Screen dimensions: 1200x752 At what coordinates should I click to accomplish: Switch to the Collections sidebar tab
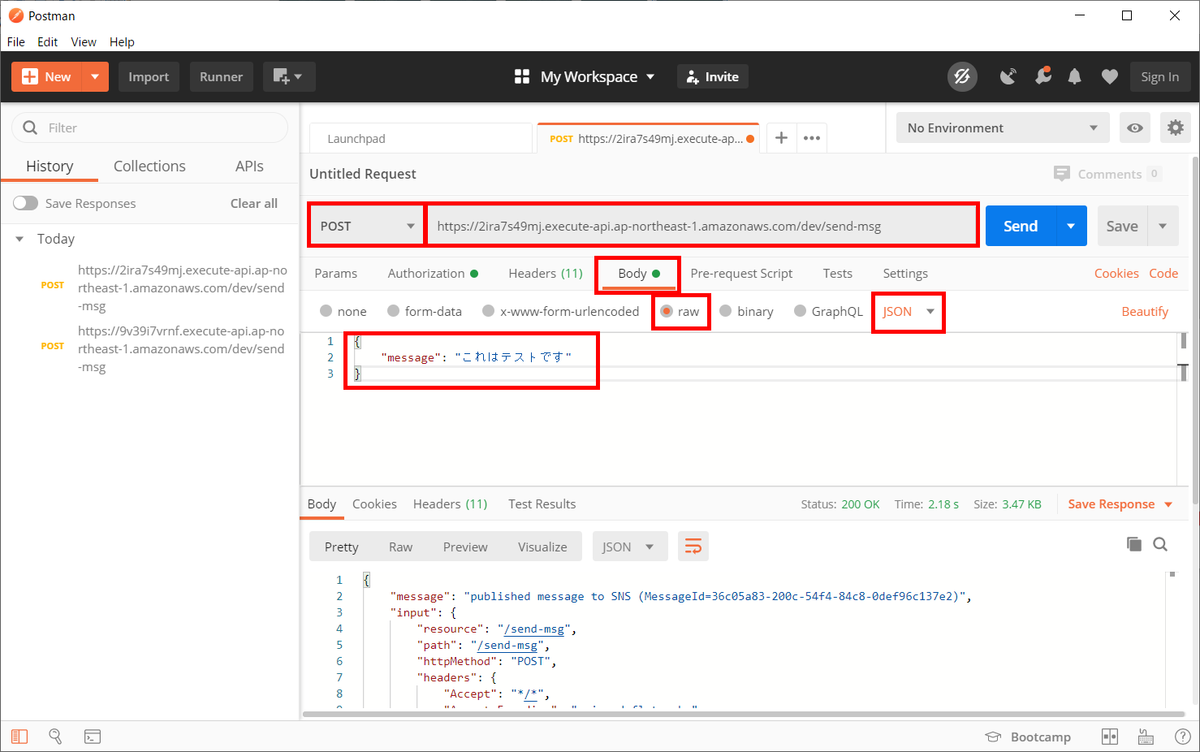[x=150, y=166]
